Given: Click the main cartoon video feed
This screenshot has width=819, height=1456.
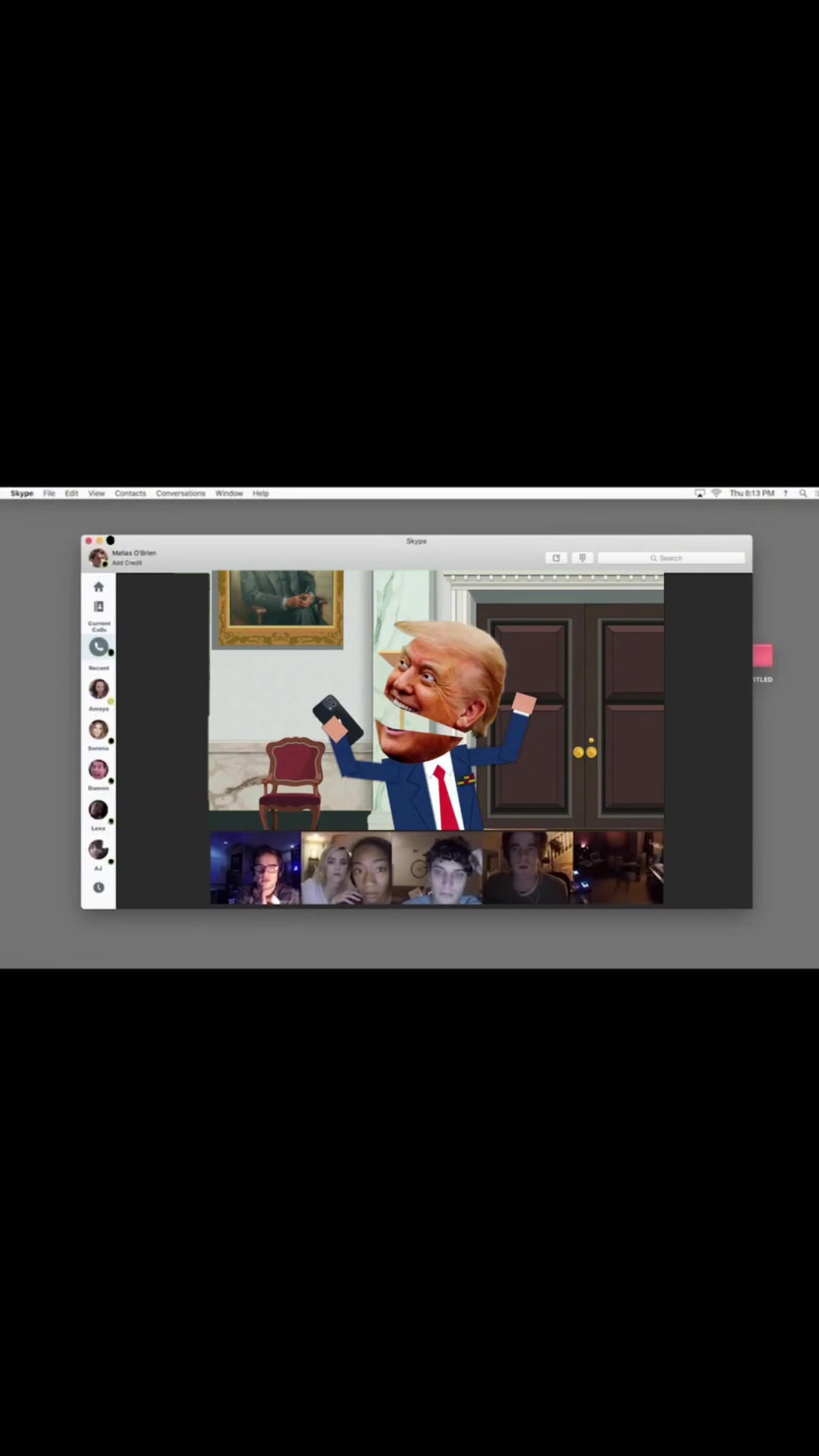Looking at the screenshot, I should click(x=437, y=701).
